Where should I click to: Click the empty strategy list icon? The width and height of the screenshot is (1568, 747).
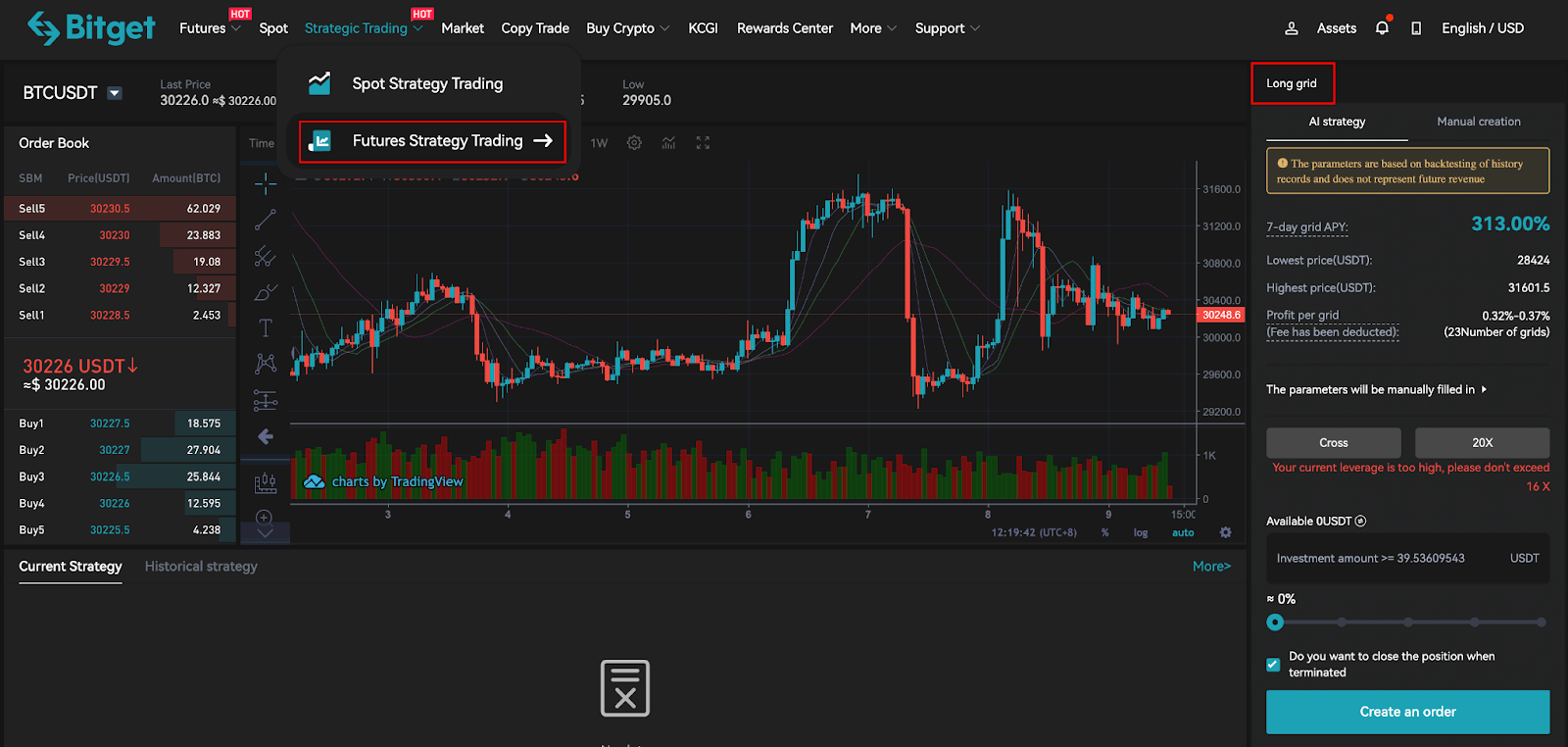[625, 688]
